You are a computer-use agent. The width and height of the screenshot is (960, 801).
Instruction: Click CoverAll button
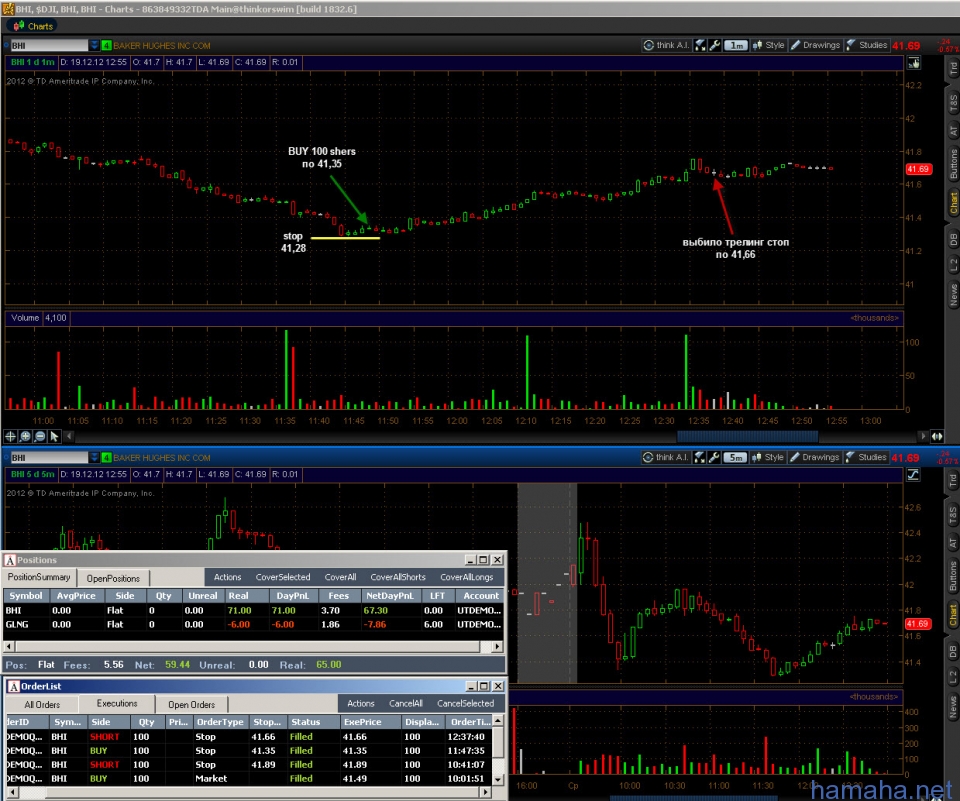(340, 577)
